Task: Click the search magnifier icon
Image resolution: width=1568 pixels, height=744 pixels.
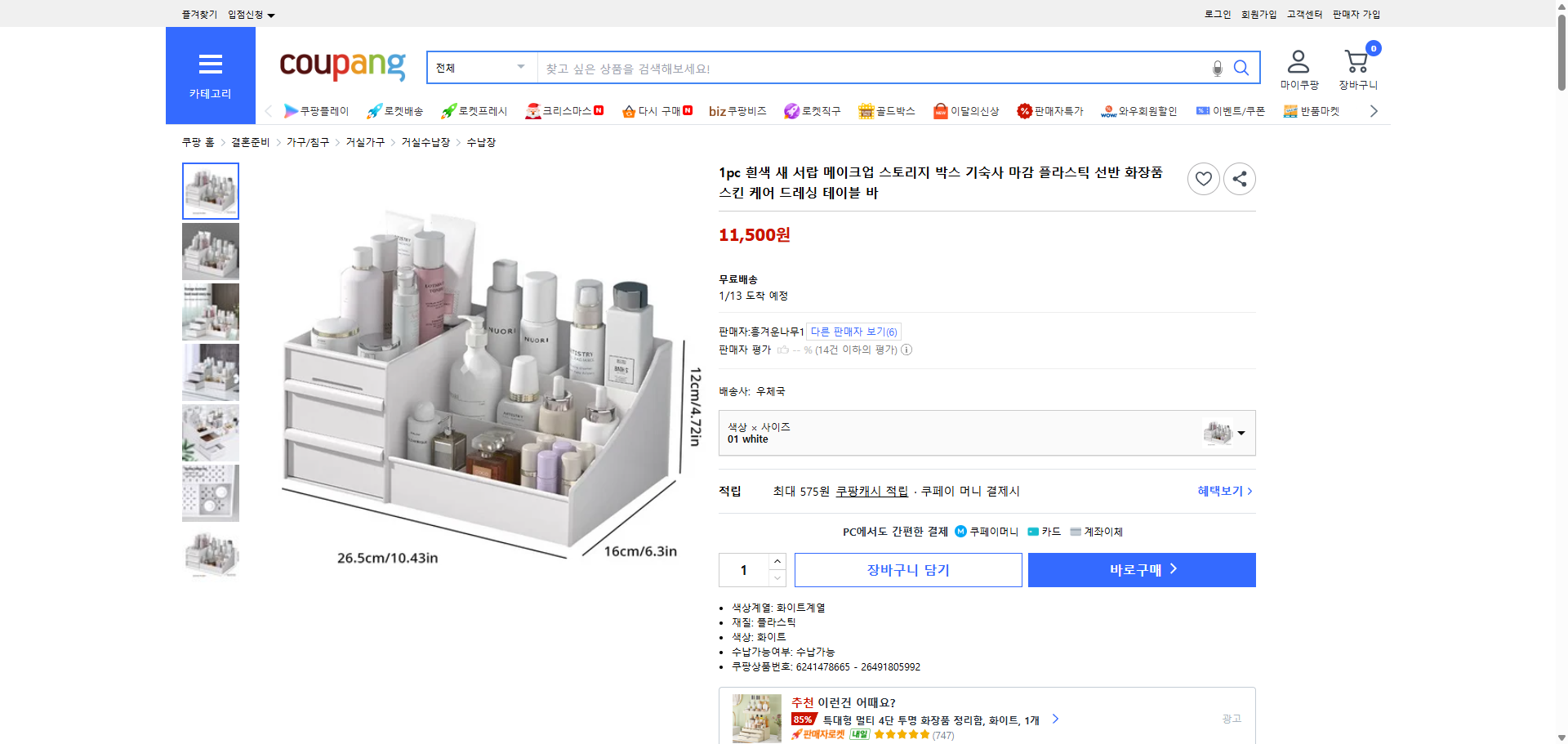Action: tap(1241, 69)
